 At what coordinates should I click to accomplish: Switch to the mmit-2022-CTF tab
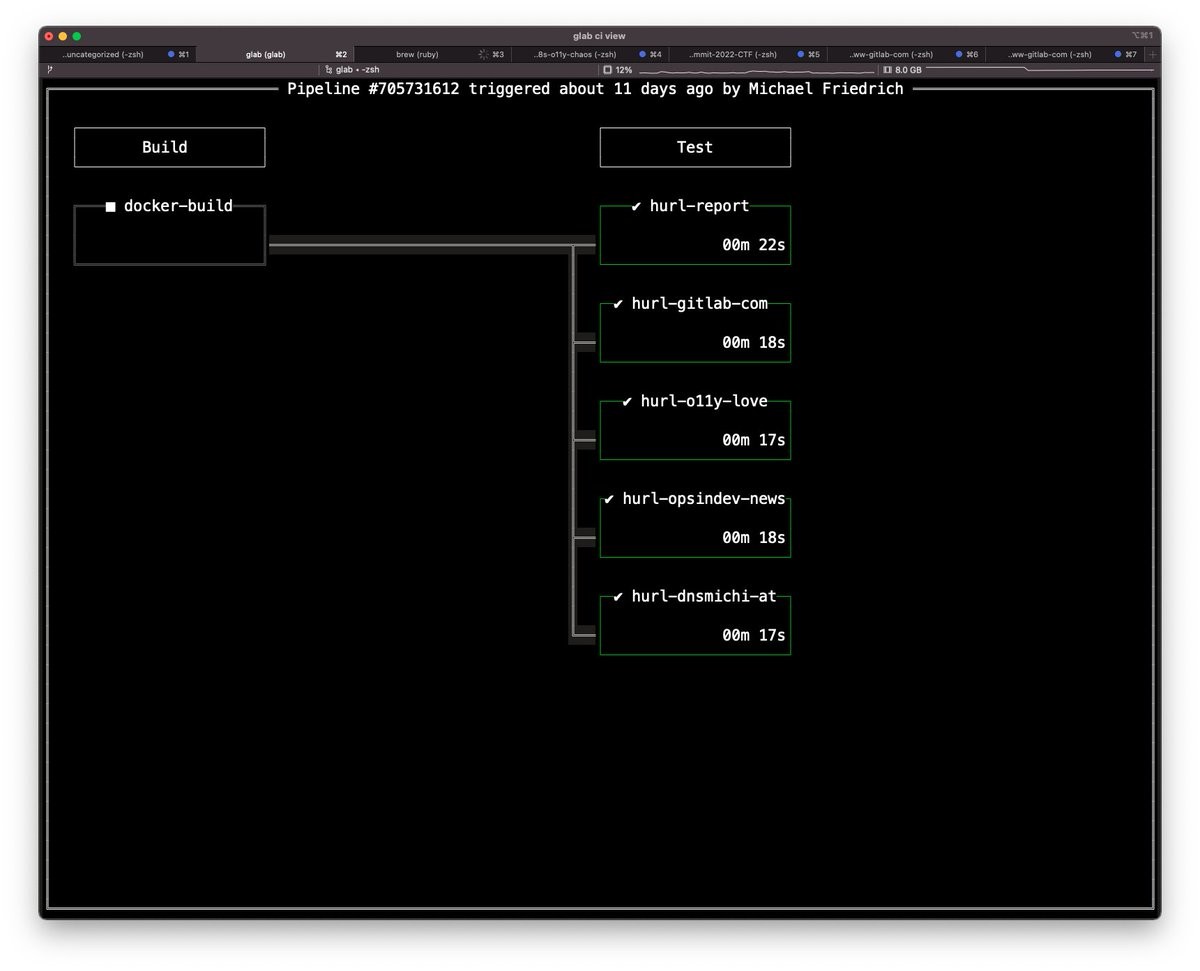[731, 54]
